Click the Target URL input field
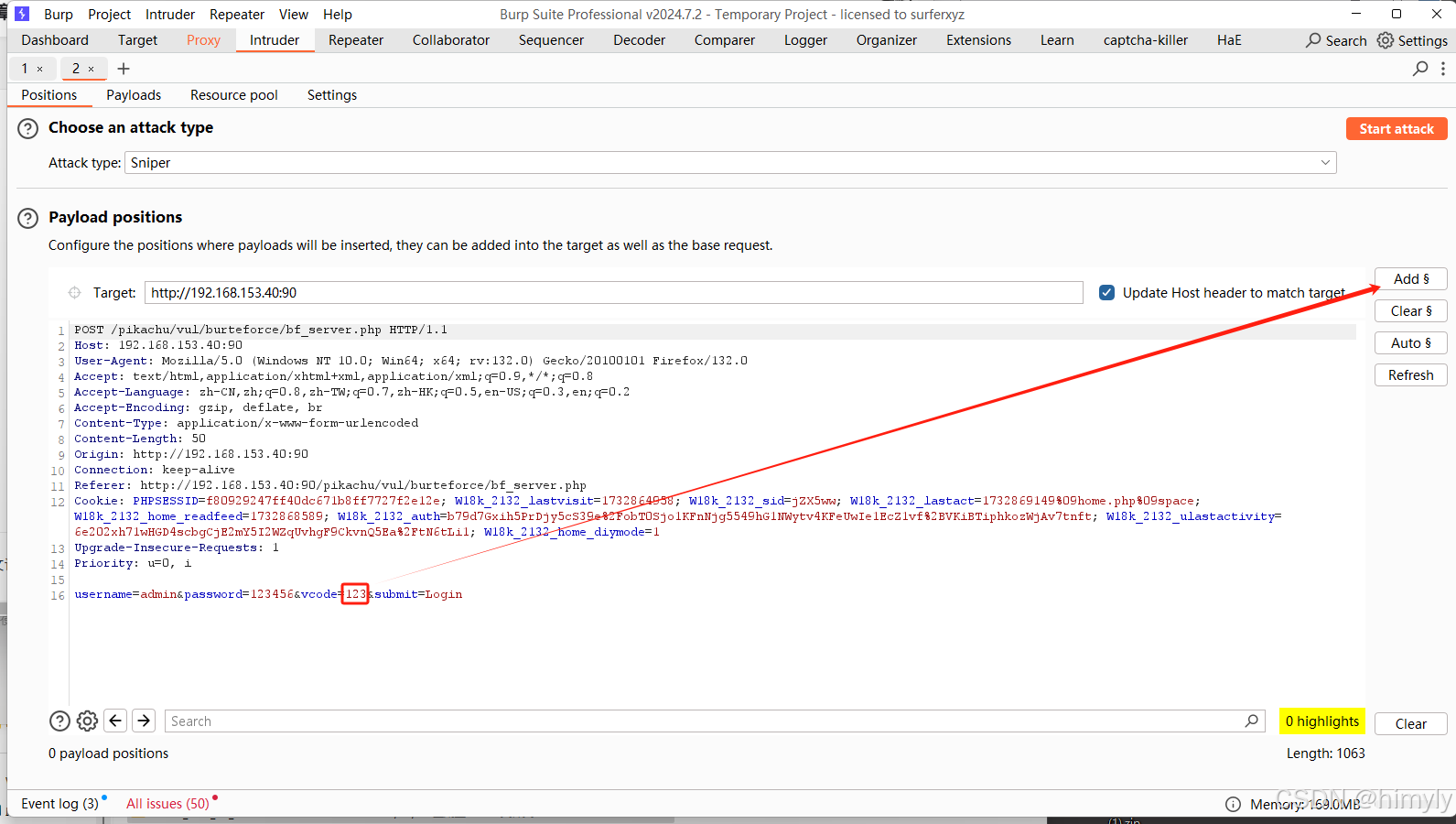Viewport: 1456px width, 824px height. tap(614, 293)
